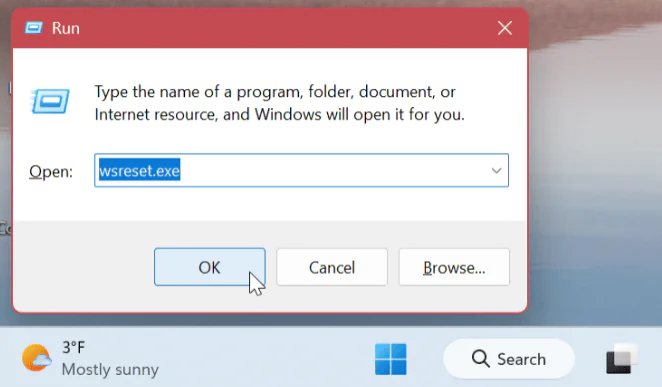
Task: Click the wsreset.exe text in Open field
Action: (x=139, y=170)
